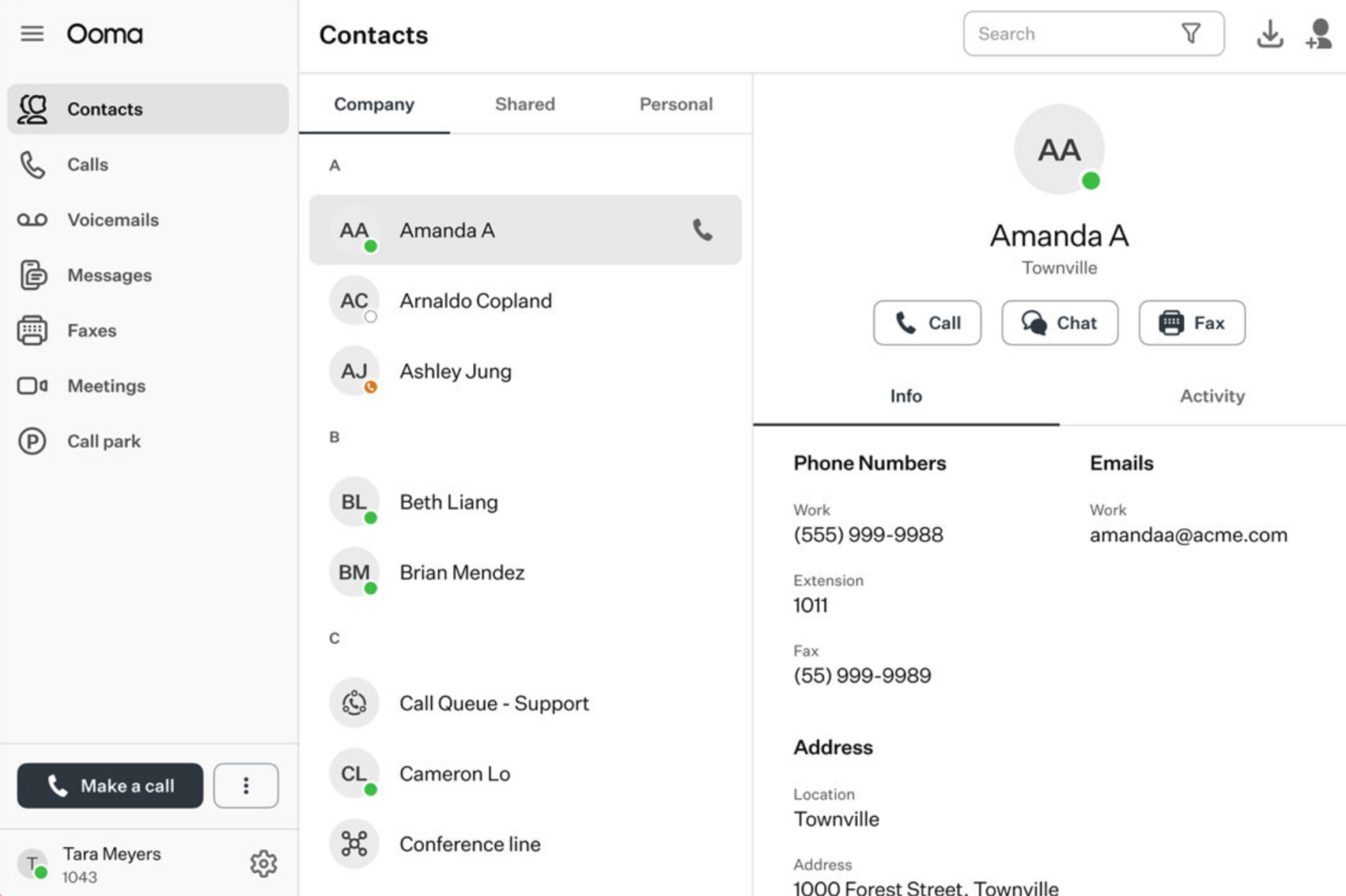1346x896 pixels.
Task: Switch to the Shared contacts tab
Action: [x=524, y=104]
